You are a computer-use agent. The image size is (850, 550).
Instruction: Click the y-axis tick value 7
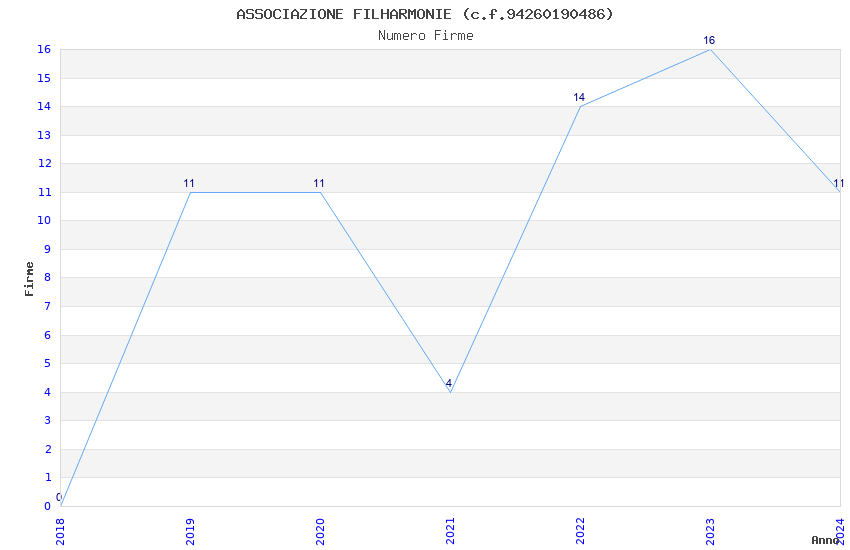point(48,306)
